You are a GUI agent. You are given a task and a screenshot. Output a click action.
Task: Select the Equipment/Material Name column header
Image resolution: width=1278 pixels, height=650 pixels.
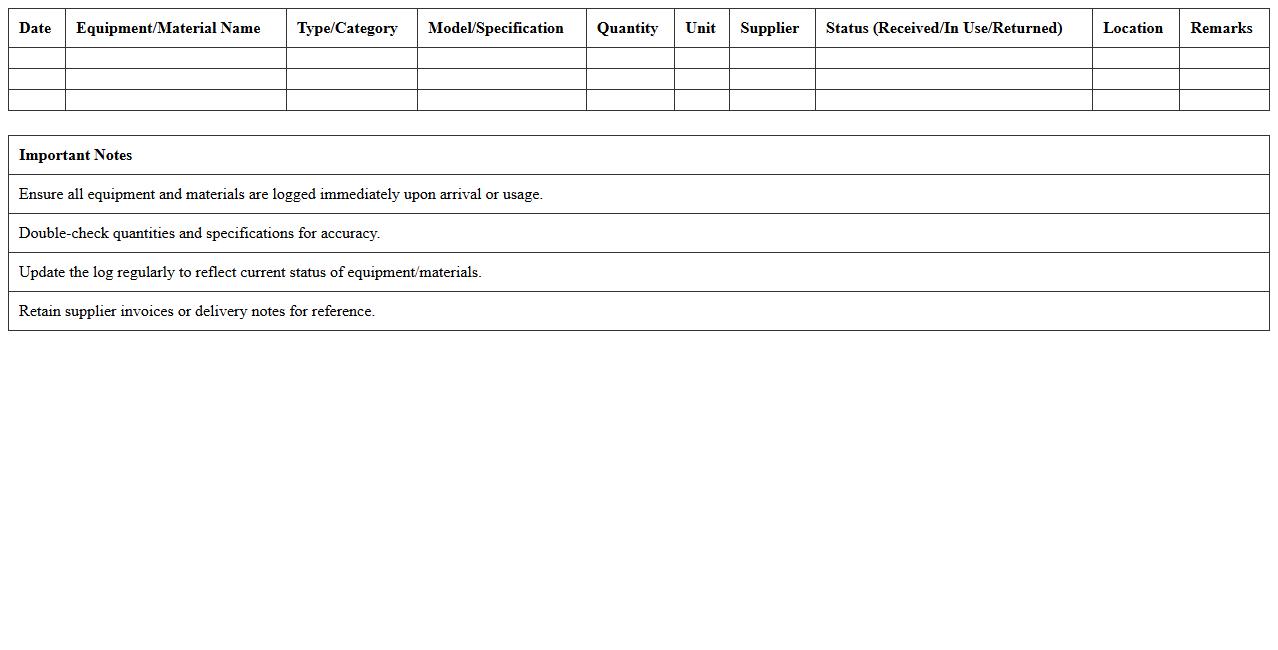click(x=168, y=28)
